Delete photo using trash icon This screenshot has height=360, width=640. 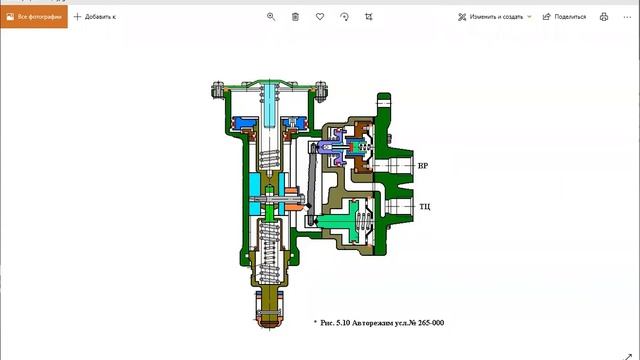click(x=296, y=17)
